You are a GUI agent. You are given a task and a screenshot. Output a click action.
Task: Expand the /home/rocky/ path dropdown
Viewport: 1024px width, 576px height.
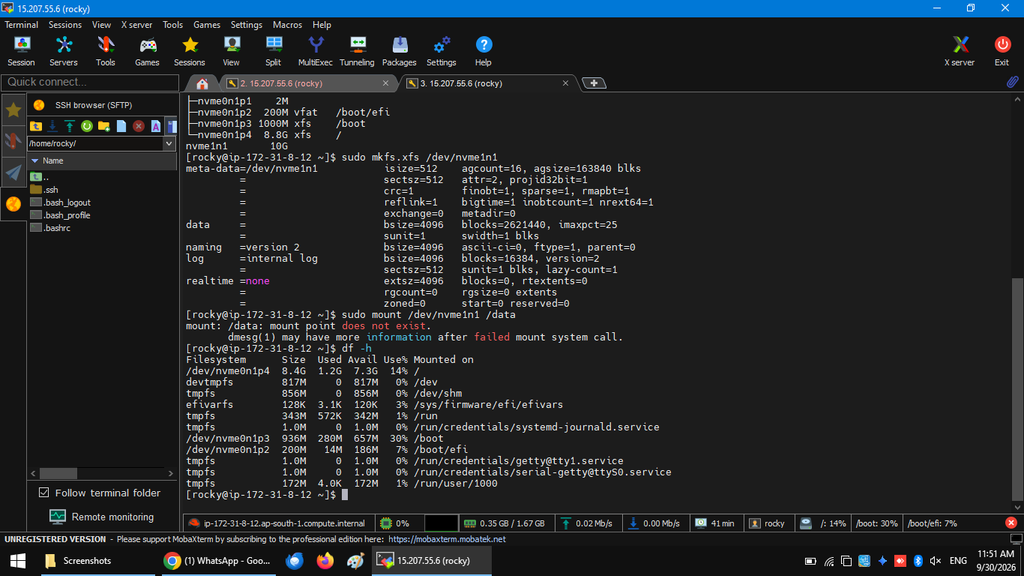pyautogui.click(x=169, y=144)
